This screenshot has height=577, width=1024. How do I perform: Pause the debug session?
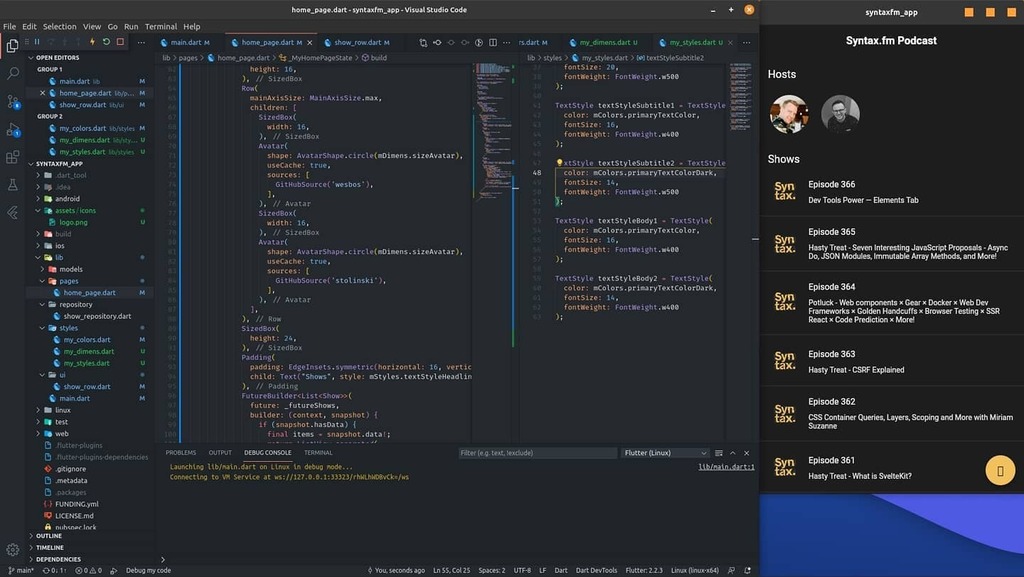tap(37, 42)
